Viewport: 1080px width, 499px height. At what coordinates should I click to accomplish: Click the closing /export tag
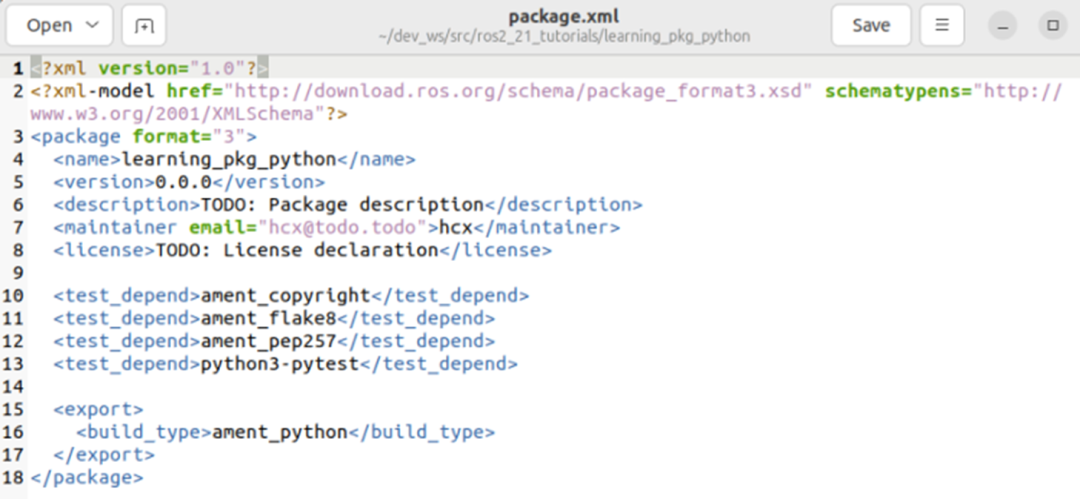[104, 455]
